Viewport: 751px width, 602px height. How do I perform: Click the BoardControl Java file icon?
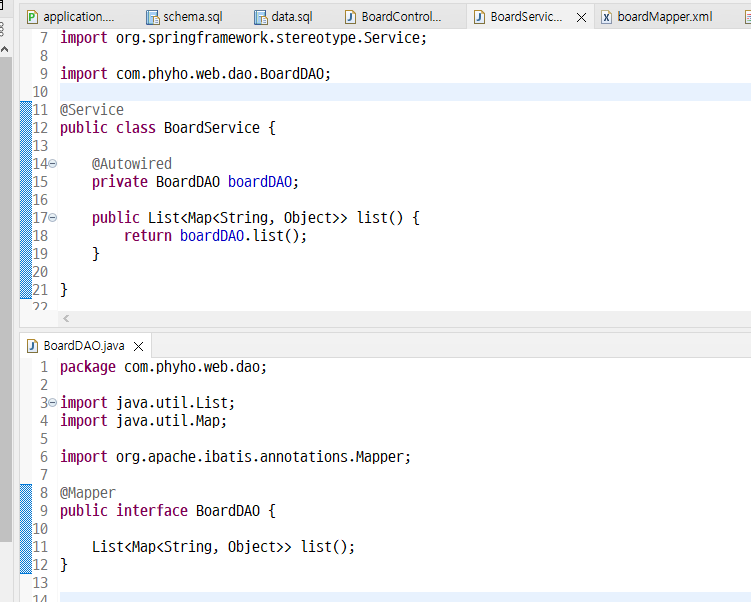[x=351, y=18]
